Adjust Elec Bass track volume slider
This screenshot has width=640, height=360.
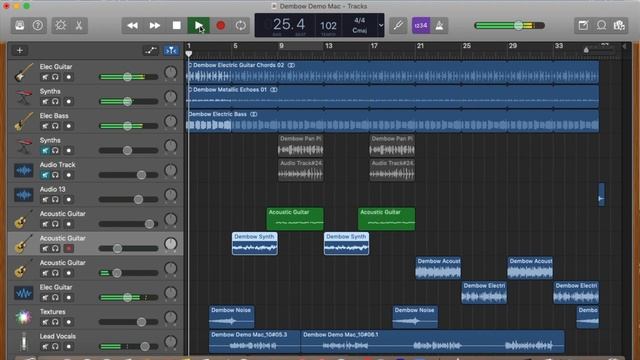point(128,126)
